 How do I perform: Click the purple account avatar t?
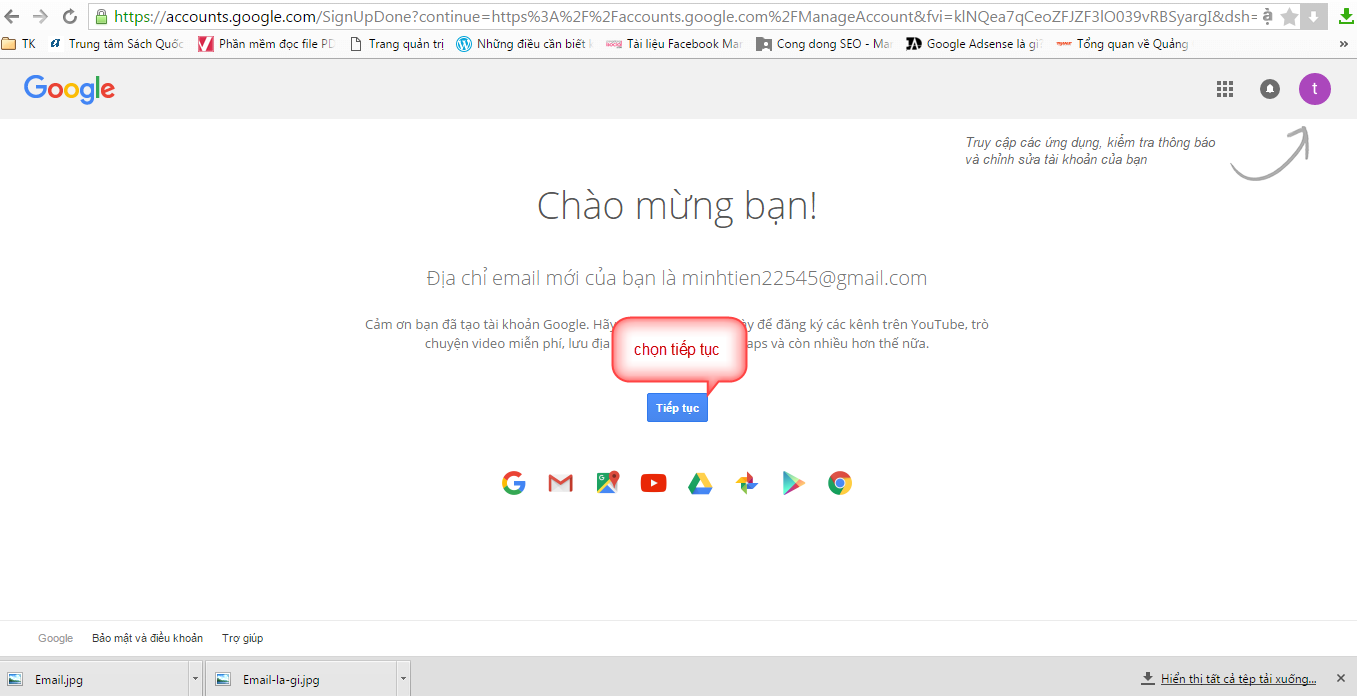[x=1315, y=89]
